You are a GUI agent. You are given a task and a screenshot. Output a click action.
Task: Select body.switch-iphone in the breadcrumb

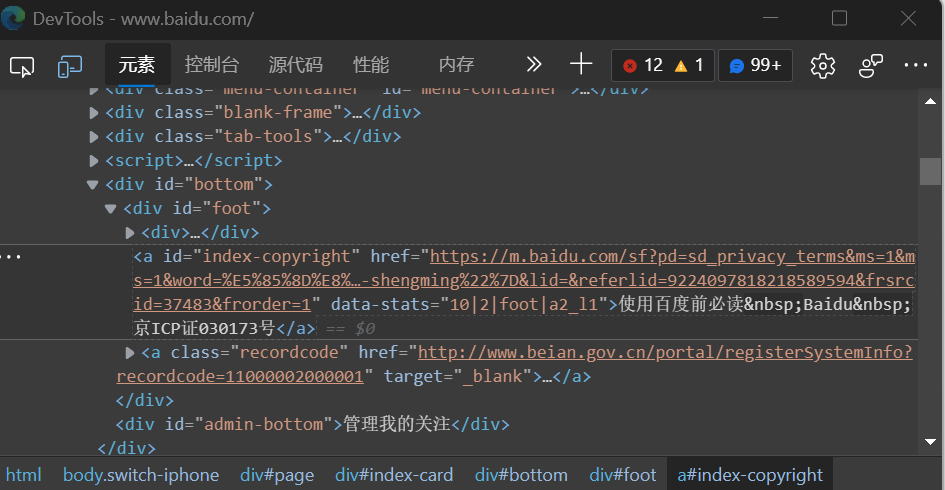point(140,475)
